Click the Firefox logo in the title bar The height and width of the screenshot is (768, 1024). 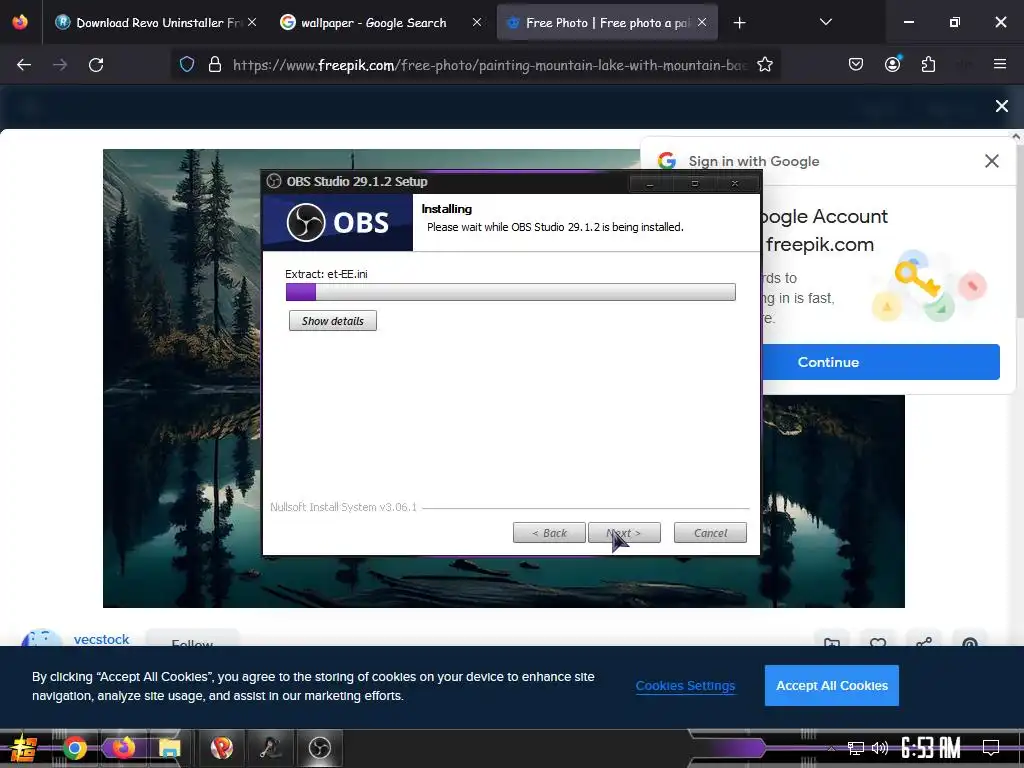pyautogui.click(x=20, y=22)
